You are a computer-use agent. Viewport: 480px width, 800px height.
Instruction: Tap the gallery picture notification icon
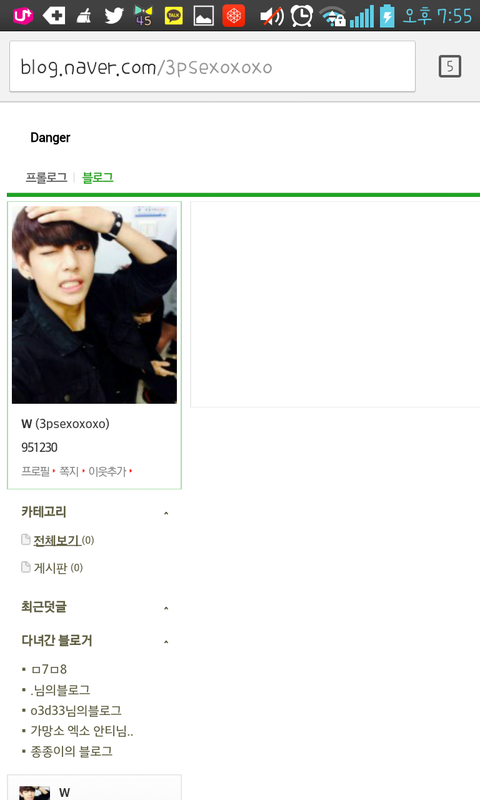204,16
